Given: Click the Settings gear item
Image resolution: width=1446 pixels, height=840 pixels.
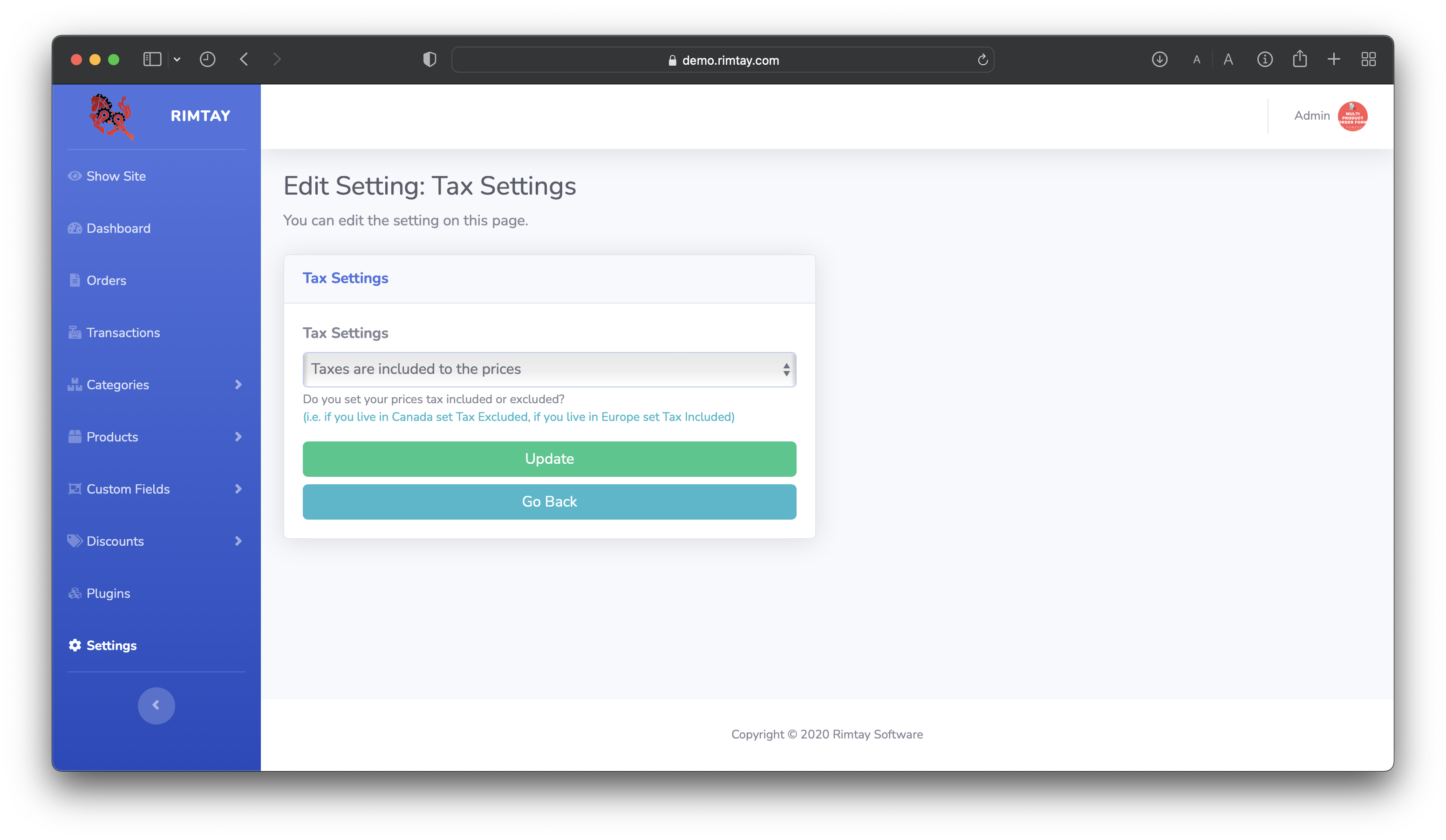Looking at the screenshot, I should [x=111, y=646].
